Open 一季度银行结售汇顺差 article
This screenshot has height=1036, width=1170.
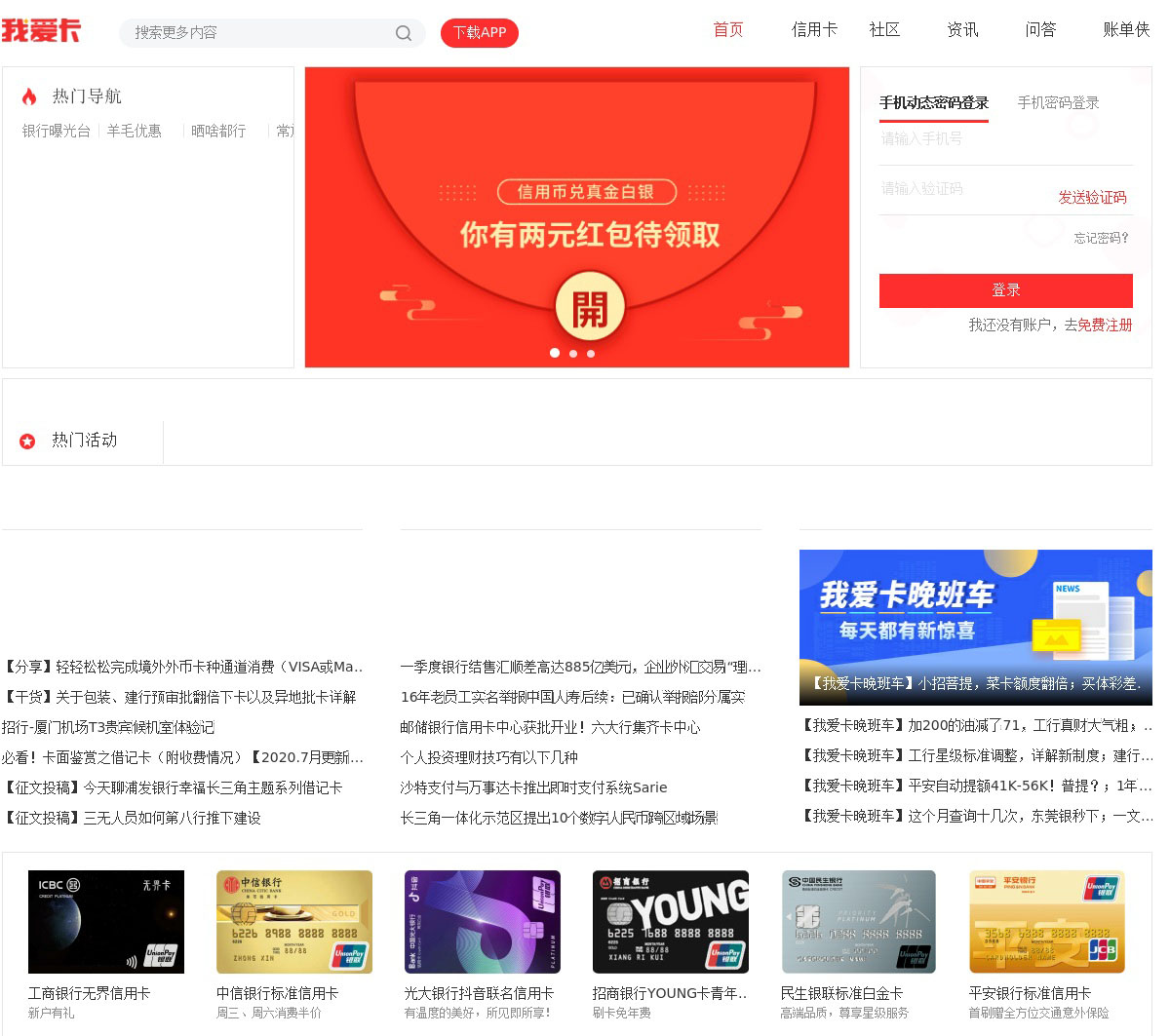(581, 668)
